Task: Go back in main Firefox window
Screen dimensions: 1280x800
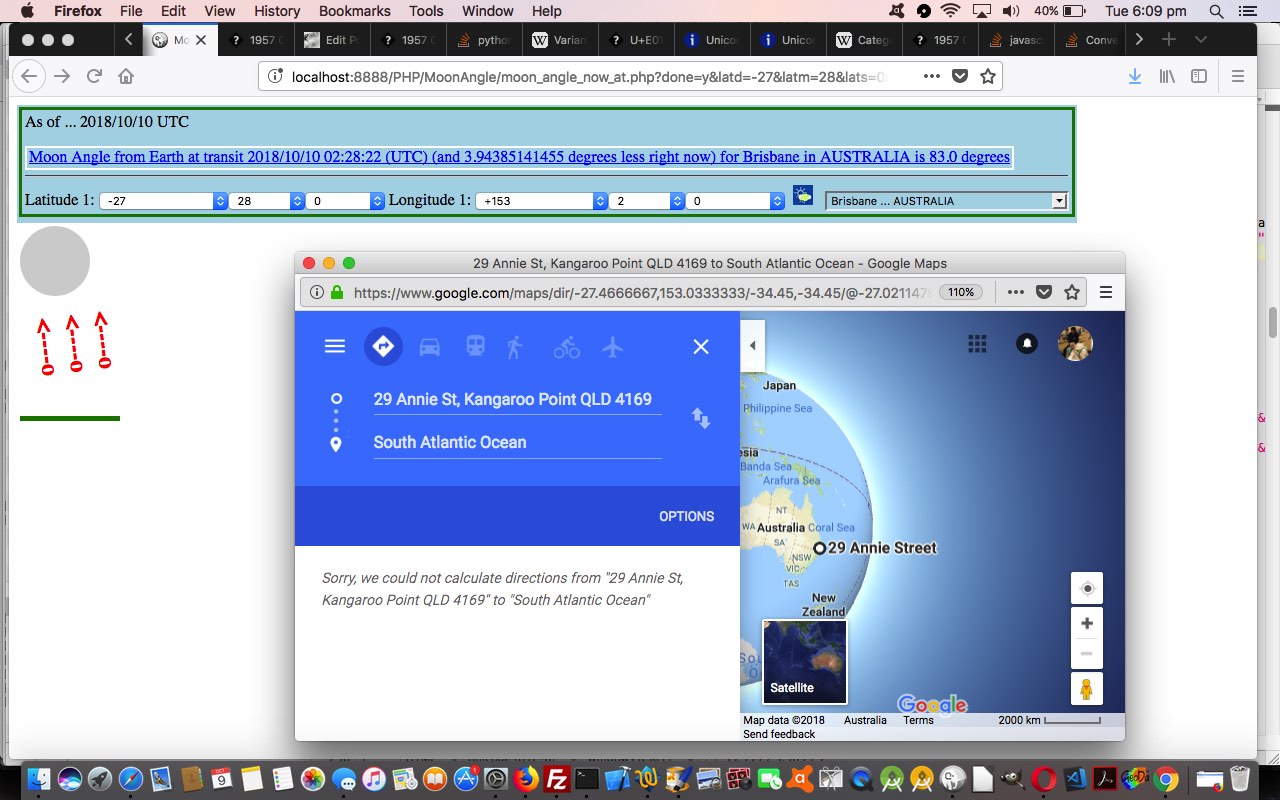Action: (30, 76)
